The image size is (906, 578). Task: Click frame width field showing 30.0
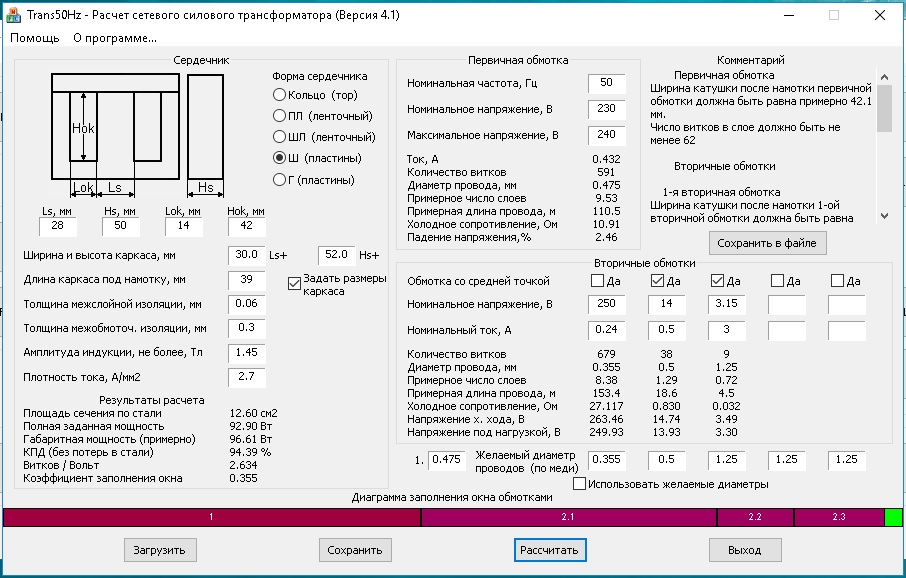[x=247, y=255]
